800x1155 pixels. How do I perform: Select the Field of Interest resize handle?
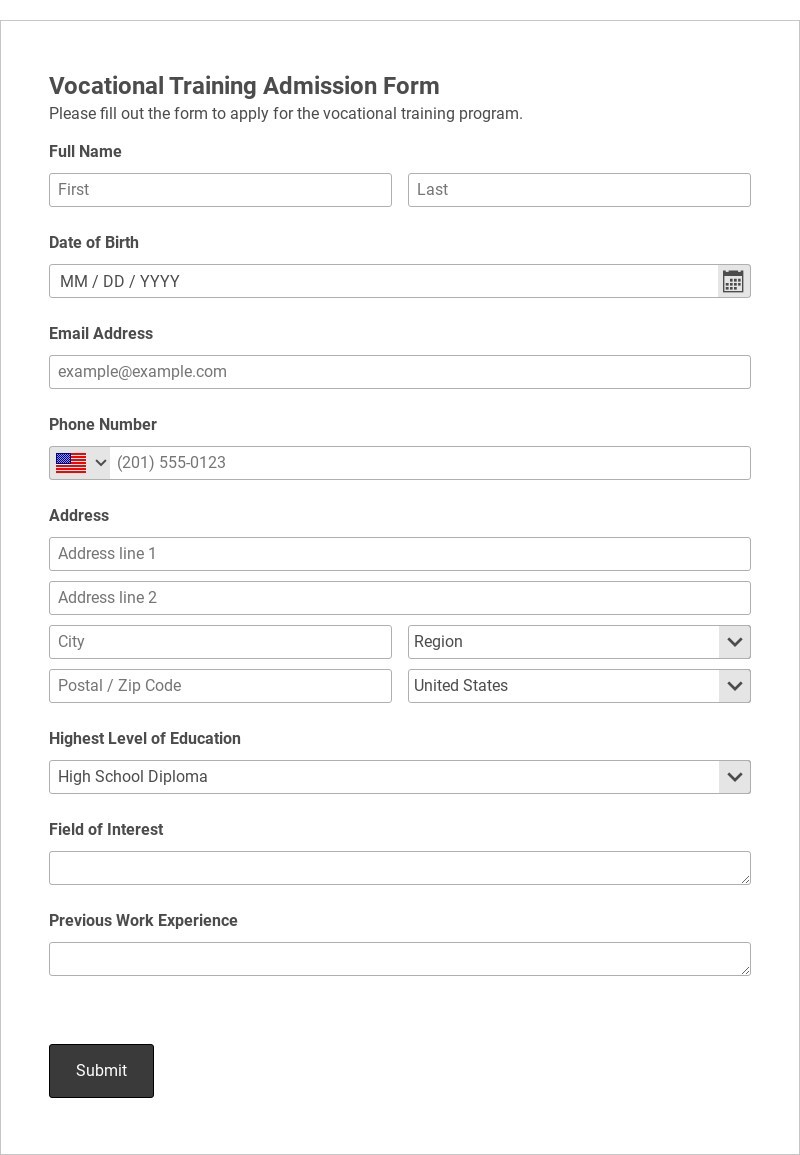745,880
